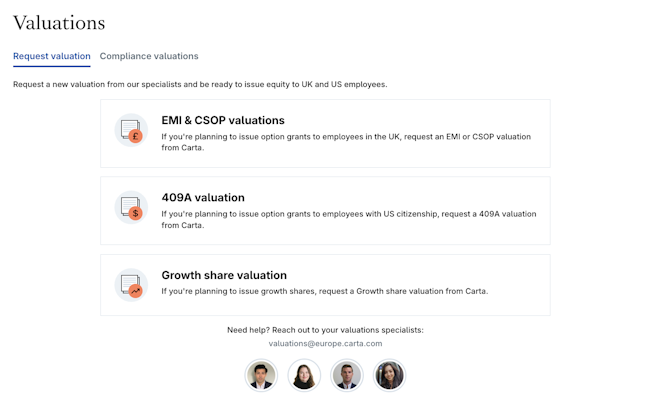Click the third specialist avatar from the left
This screenshot has width=650, height=418.
pos(346,375)
